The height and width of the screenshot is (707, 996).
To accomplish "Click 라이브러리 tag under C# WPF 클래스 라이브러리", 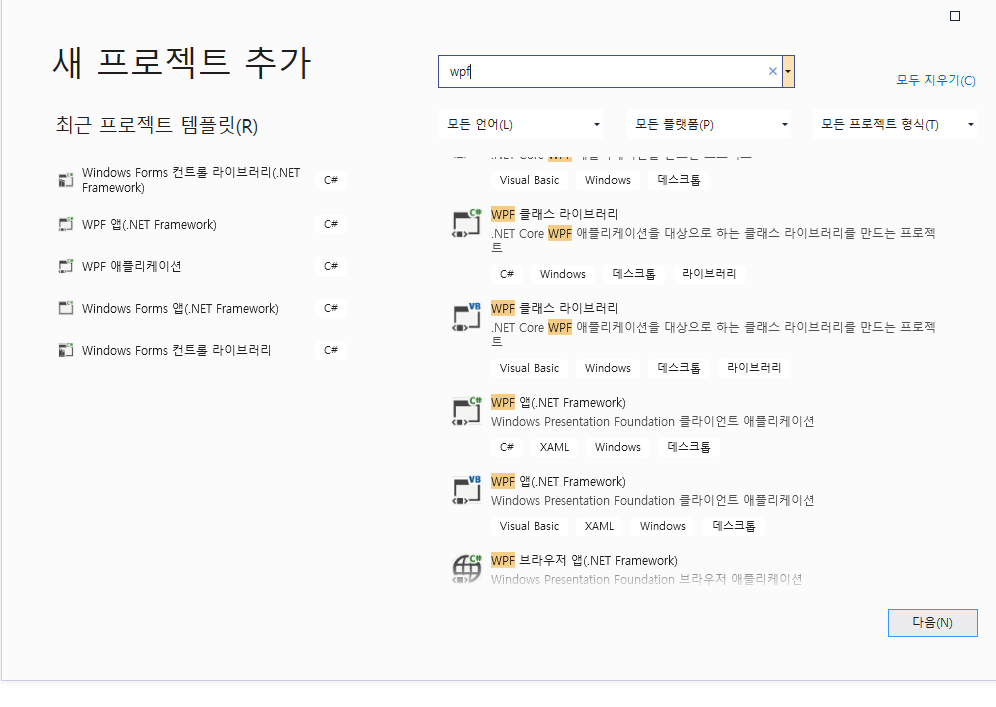I will [709, 274].
